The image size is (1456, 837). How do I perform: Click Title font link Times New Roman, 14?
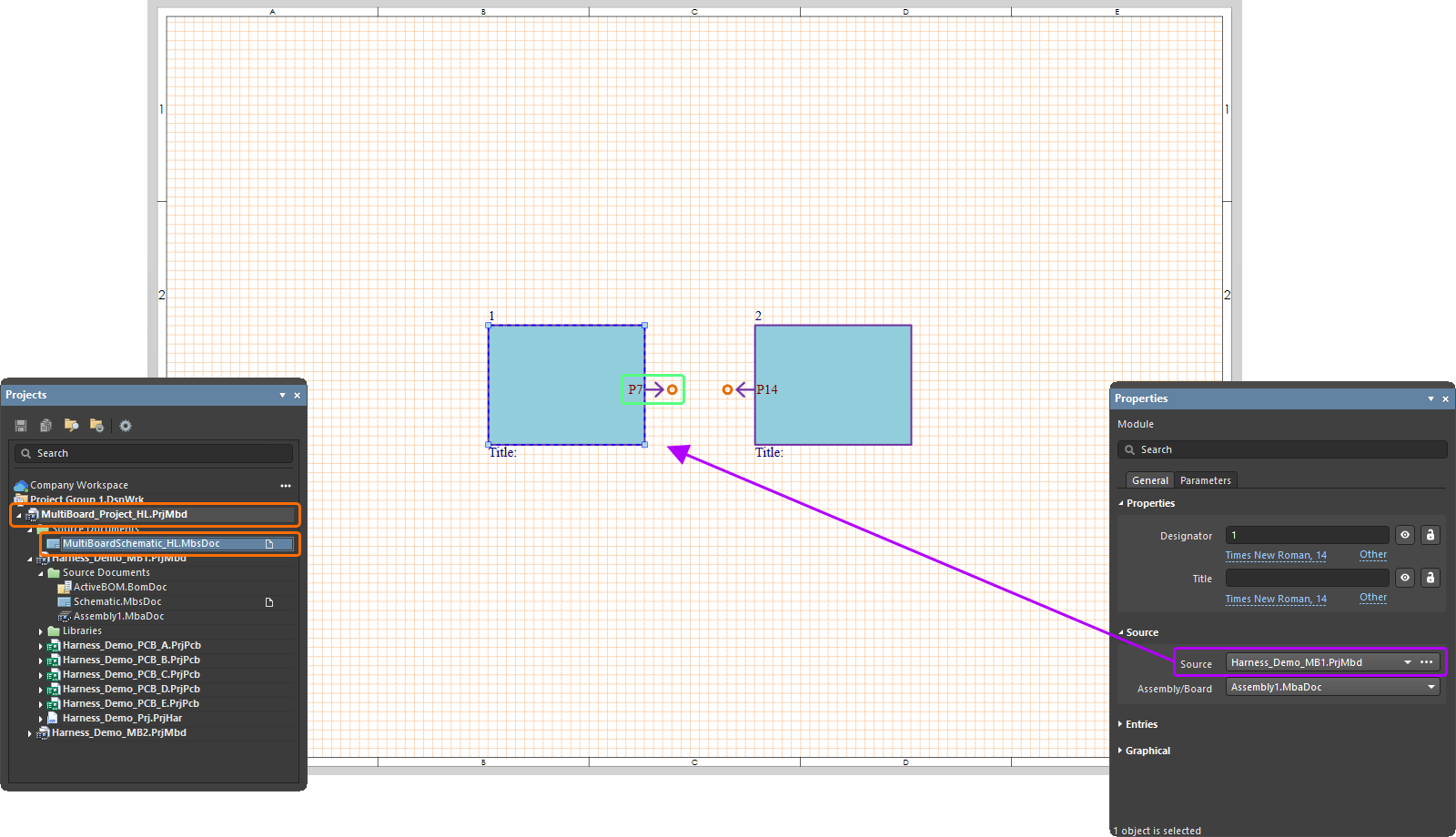(1276, 599)
